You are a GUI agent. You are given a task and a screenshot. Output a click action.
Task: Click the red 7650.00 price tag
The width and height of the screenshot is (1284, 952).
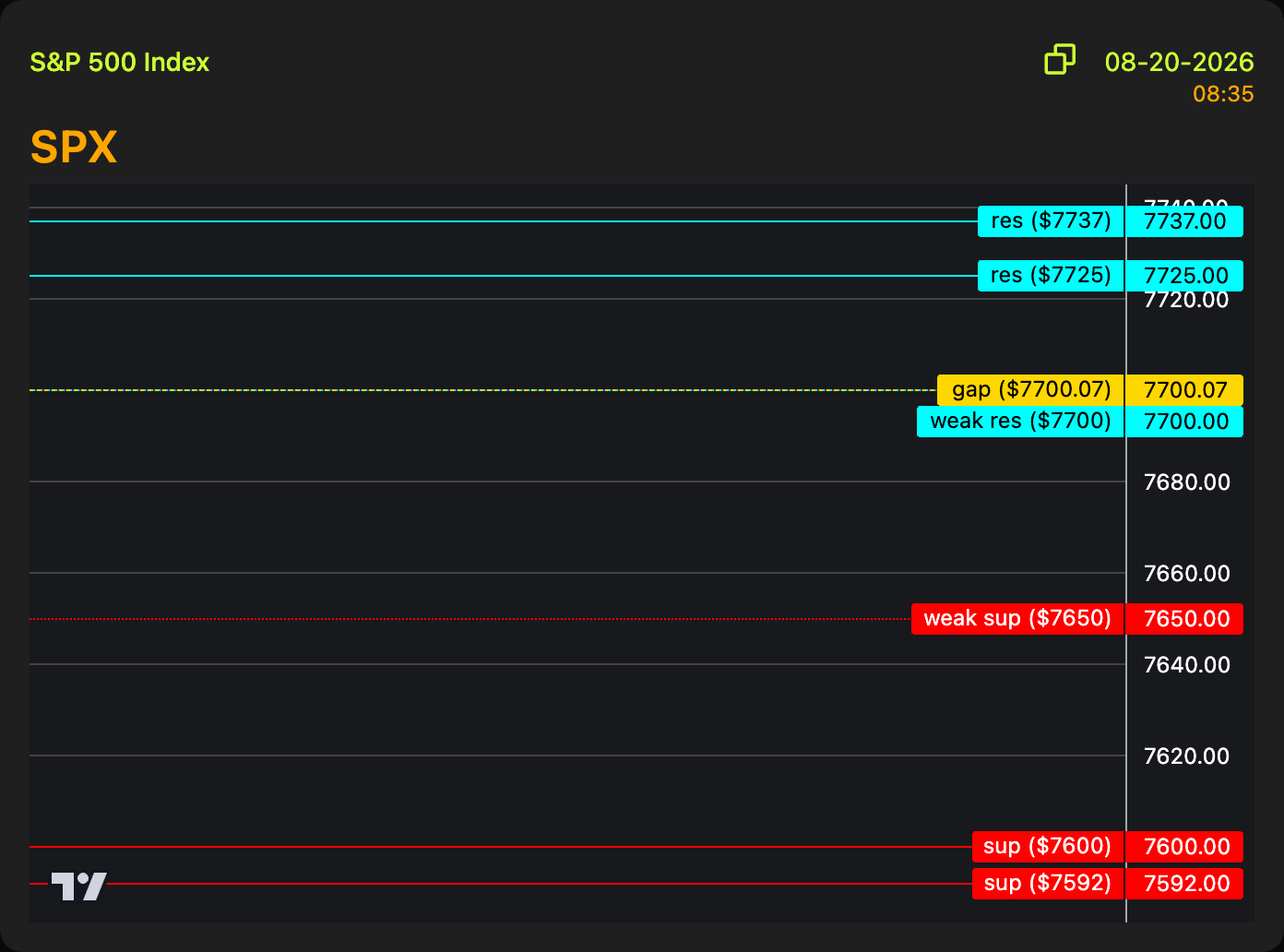pos(1184,619)
